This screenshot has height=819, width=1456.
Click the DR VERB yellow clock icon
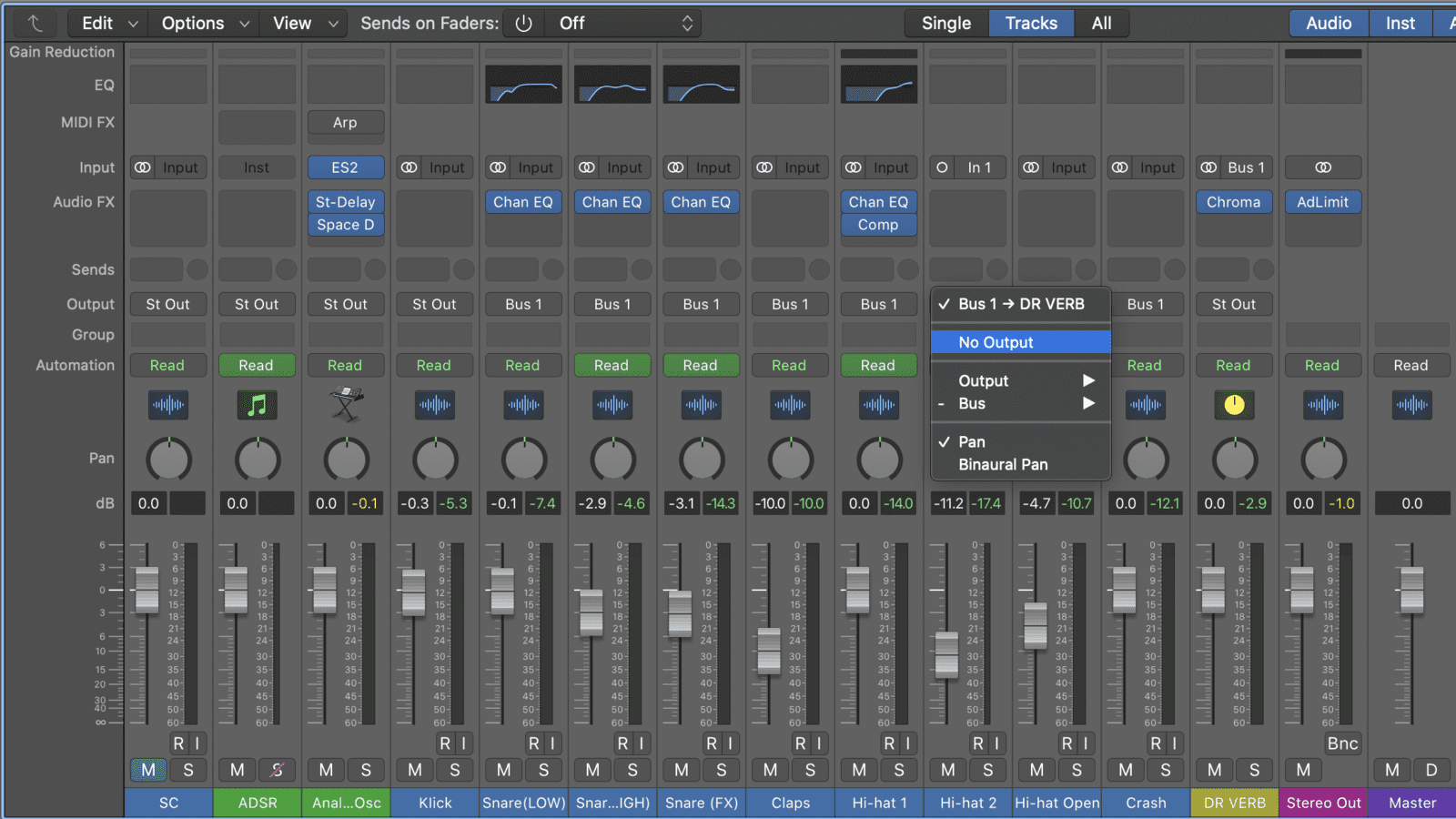(x=1235, y=405)
